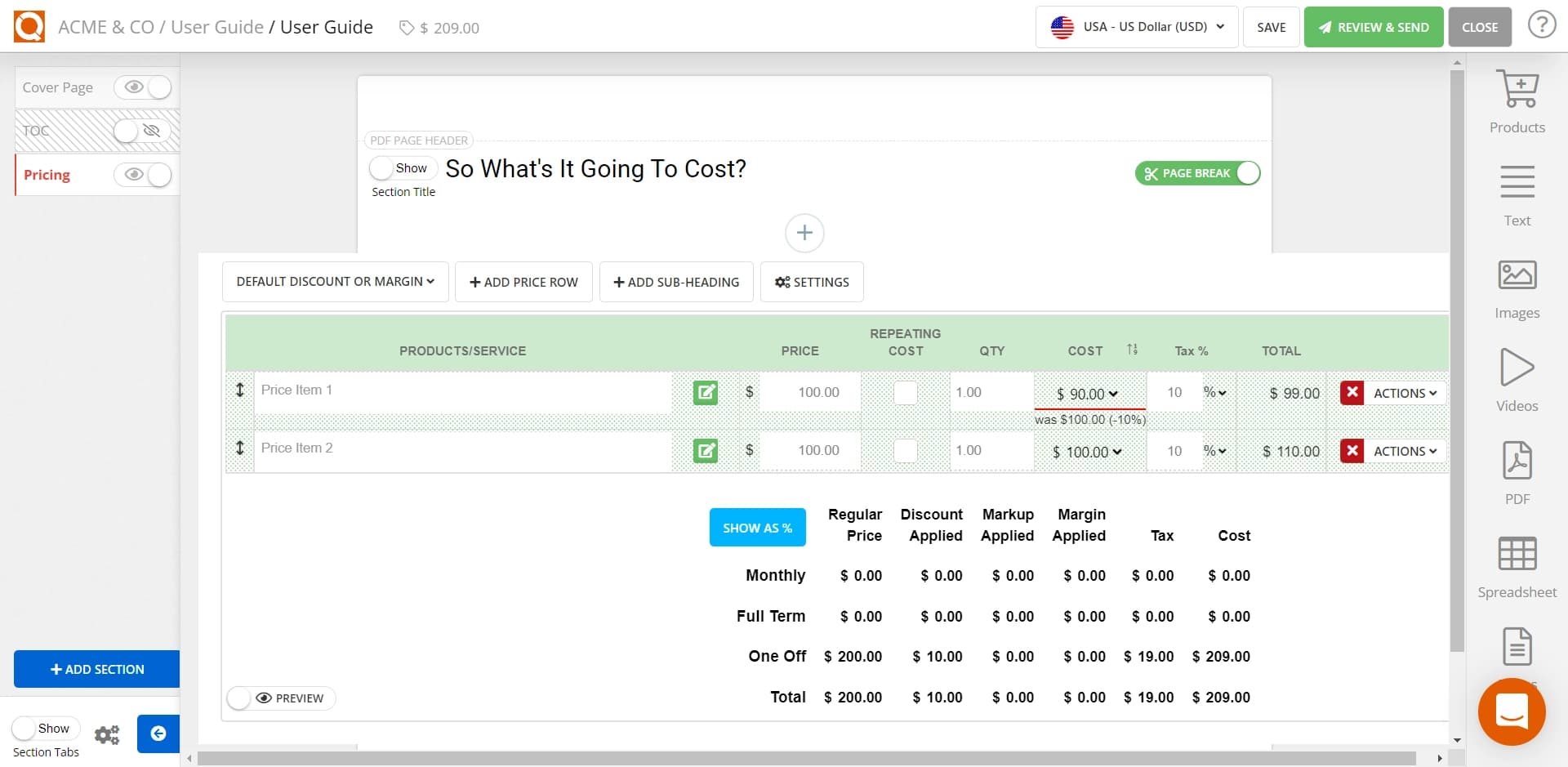
Task: Open the chat support bubble
Action: pyautogui.click(x=1512, y=711)
